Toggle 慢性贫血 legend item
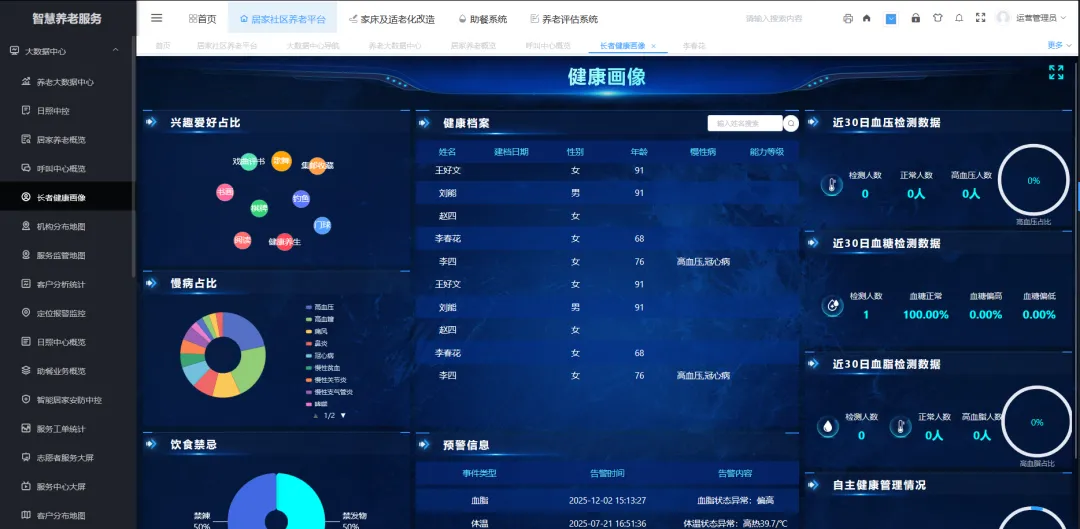The width and height of the screenshot is (1080, 529). pyautogui.click(x=322, y=368)
